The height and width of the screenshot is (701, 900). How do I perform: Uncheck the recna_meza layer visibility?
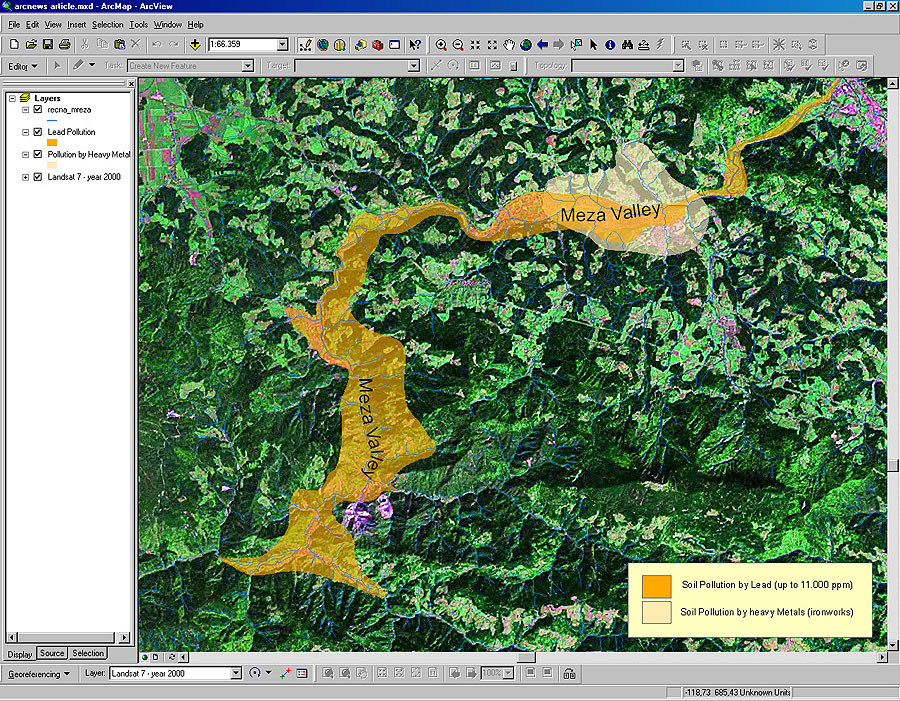click(38, 109)
